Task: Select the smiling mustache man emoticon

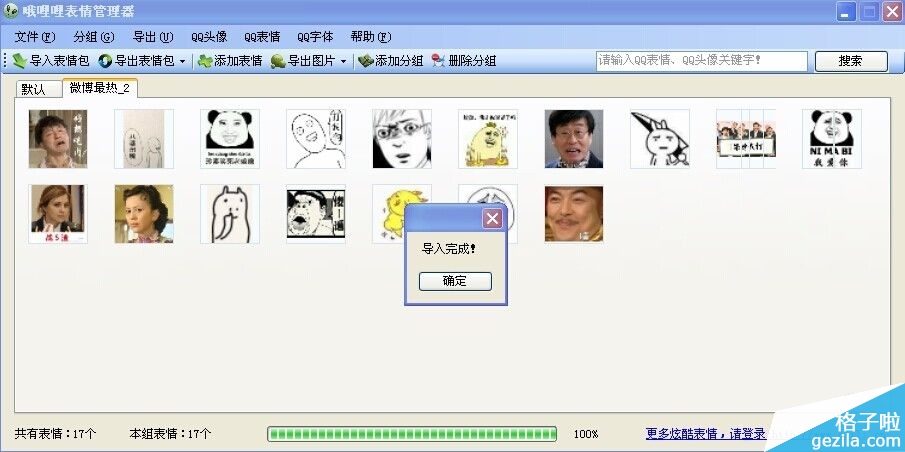Action: 574,214
